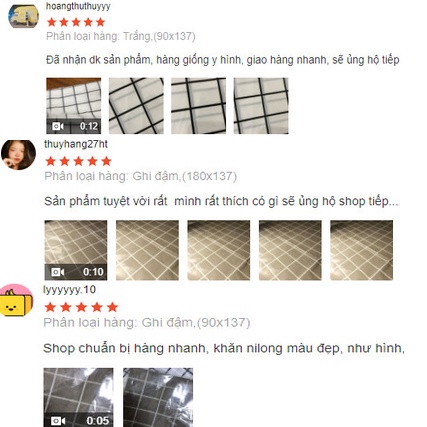Open the username link lyyyyyy.10
The width and height of the screenshot is (427, 427).
(x=69, y=289)
